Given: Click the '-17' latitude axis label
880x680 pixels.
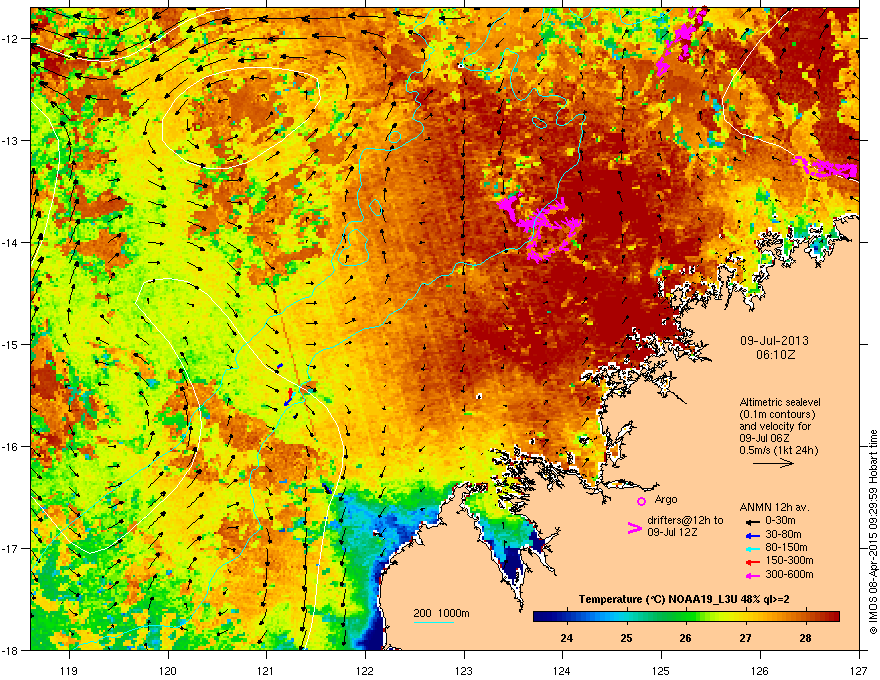Looking at the screenshot, I should pyautogui.click(x=11, y=549).
